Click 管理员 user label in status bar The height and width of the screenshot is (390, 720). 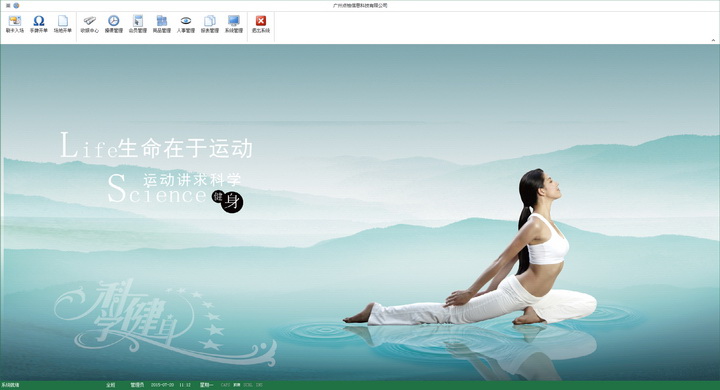[x=137, y=385]
